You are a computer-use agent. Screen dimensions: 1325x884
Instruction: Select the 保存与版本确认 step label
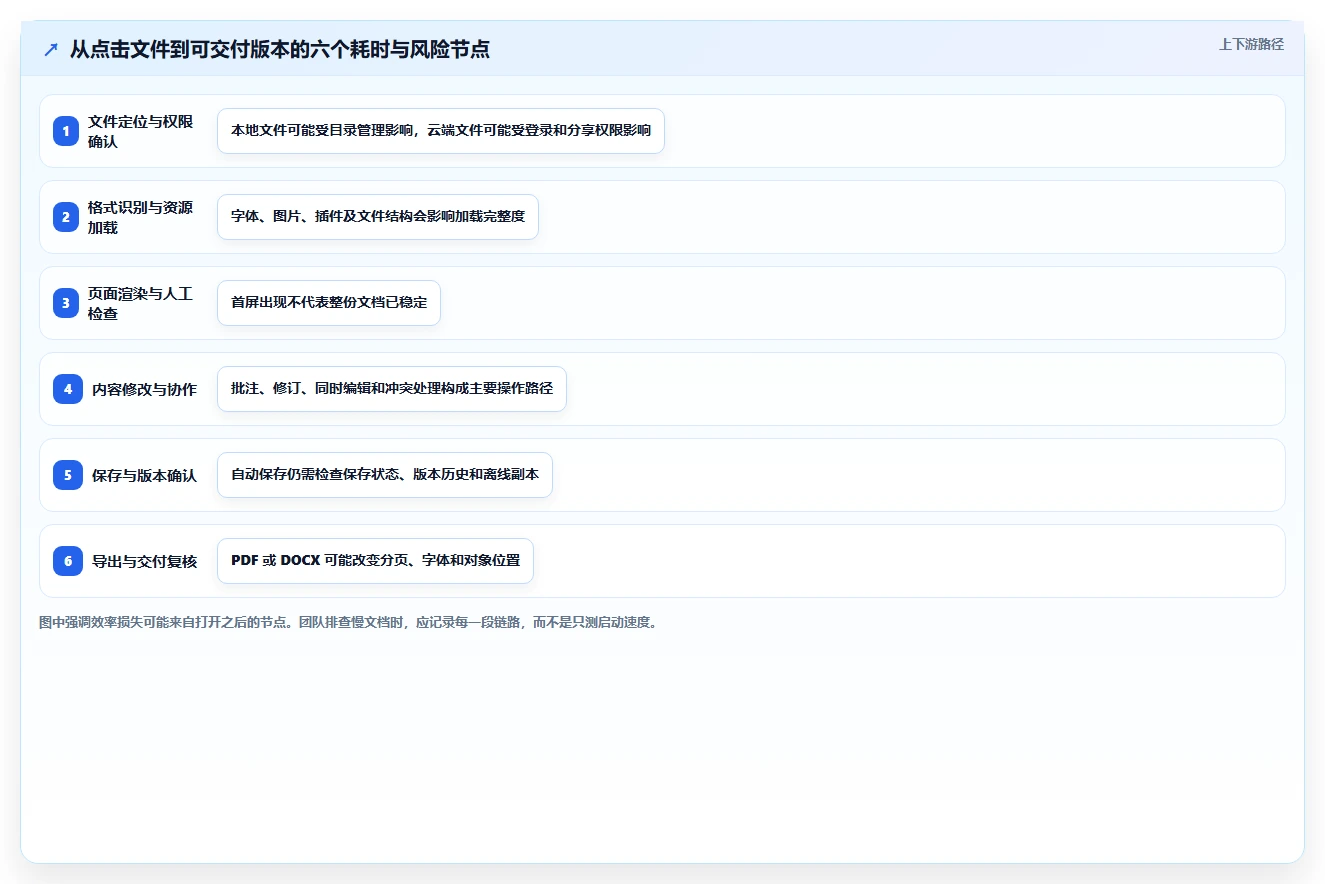(x=144, y=475)
